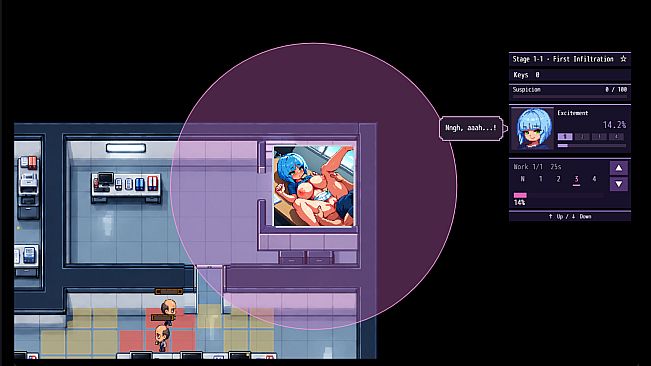The image size is (651, 366).
Task: Select work level N
Action: pyautogui.click(x=522, y=179)
